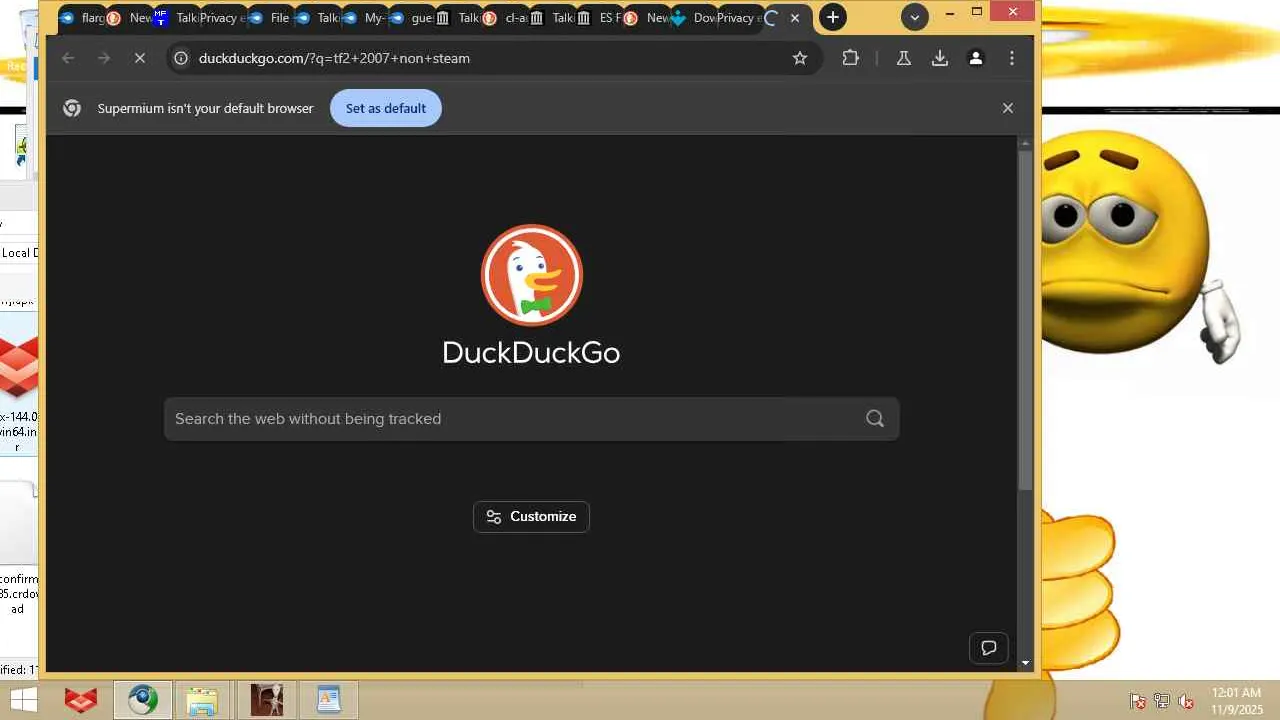Open the Extensions puzzle icon

(x=850, y=58)
